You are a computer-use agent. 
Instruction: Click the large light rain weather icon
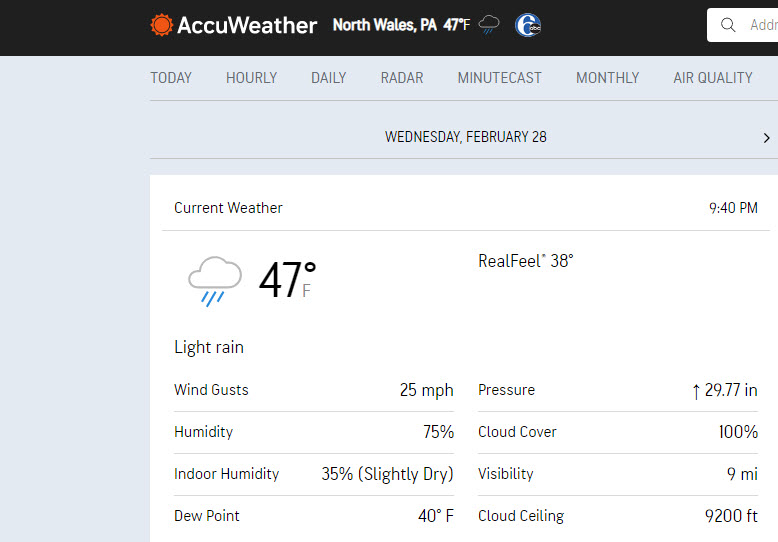coord(214,281)
